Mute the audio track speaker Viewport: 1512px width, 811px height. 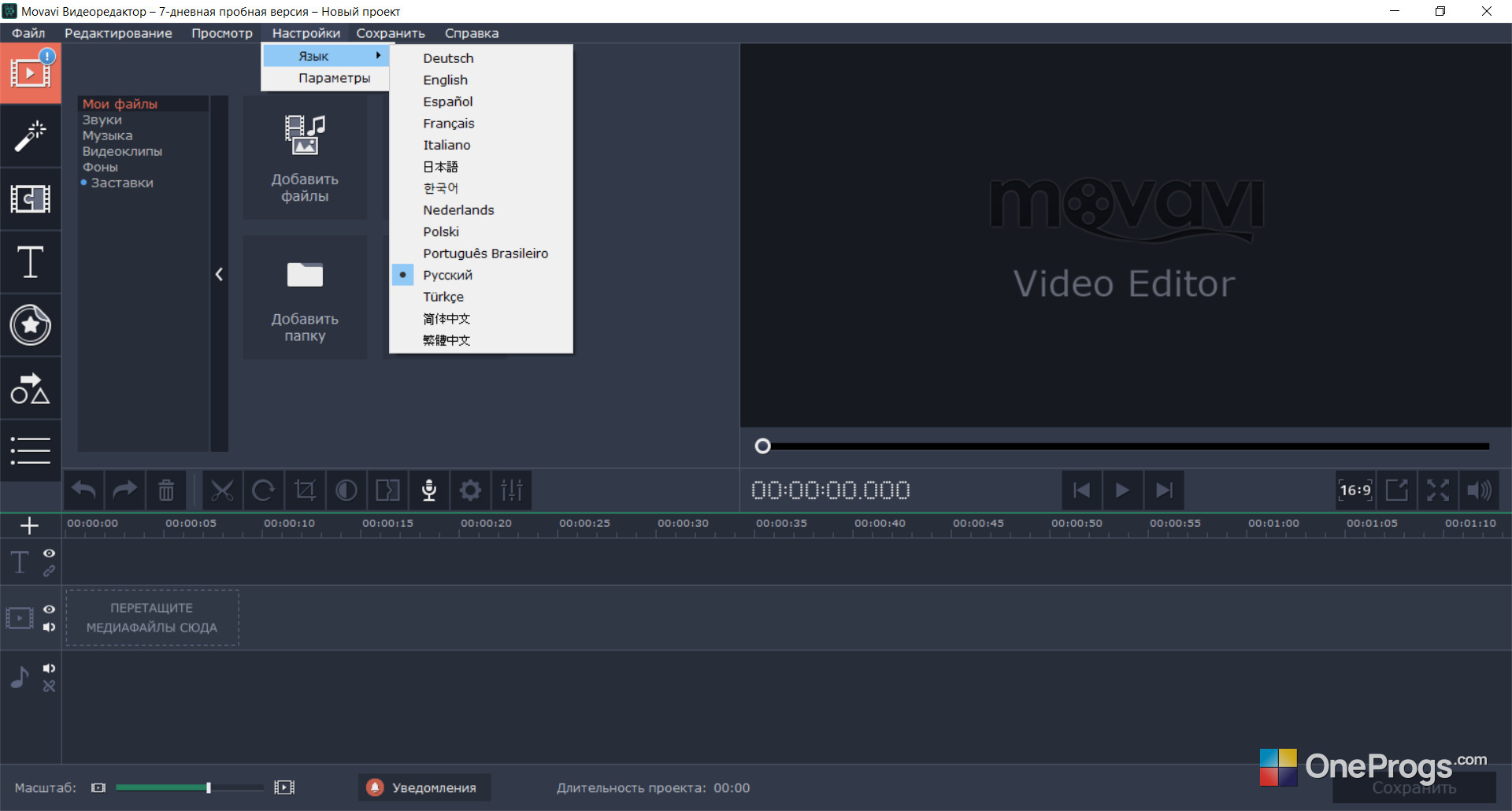point(49,668)
